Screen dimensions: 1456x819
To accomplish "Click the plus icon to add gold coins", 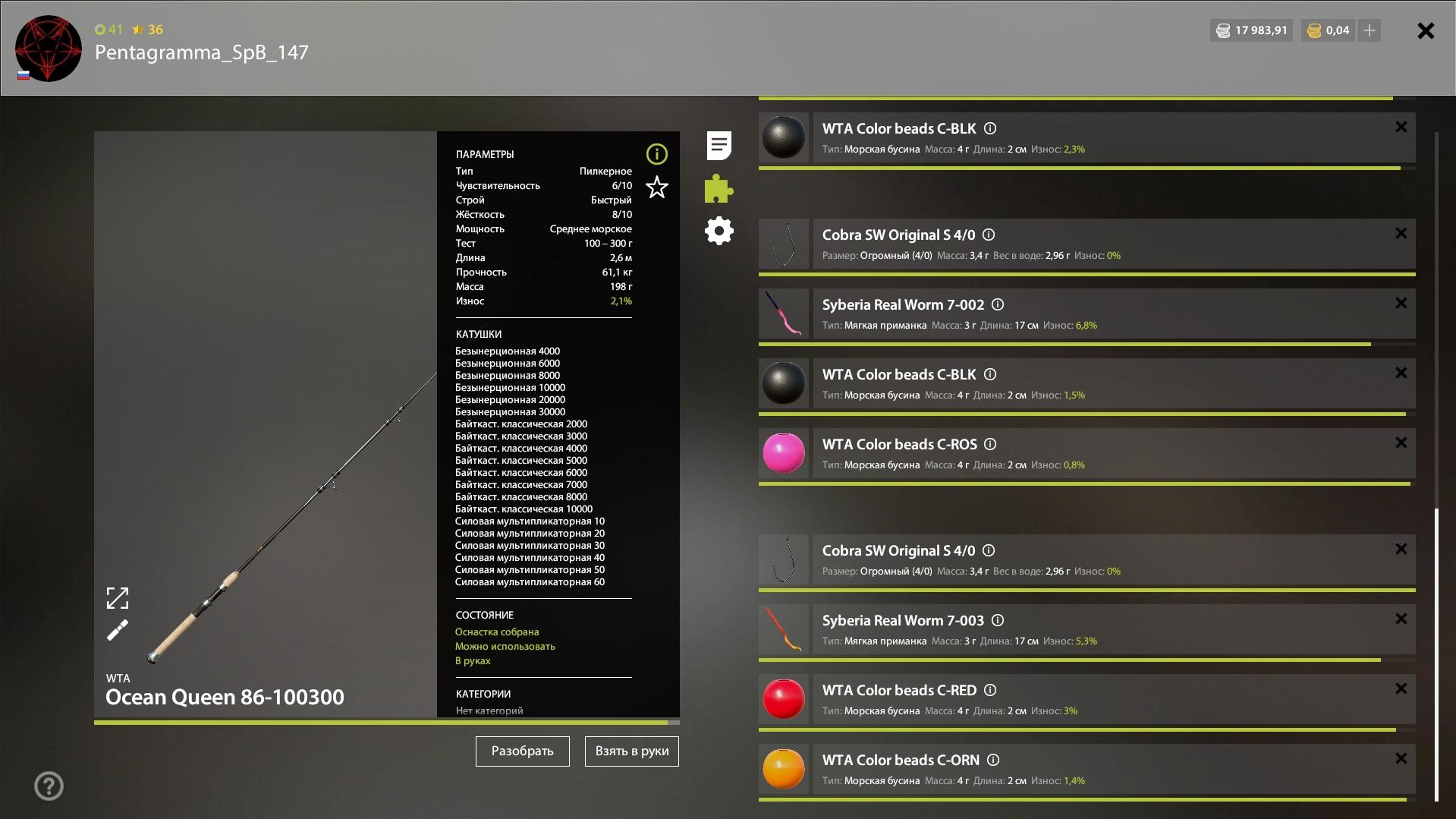I will click(x=1369, y=30).
